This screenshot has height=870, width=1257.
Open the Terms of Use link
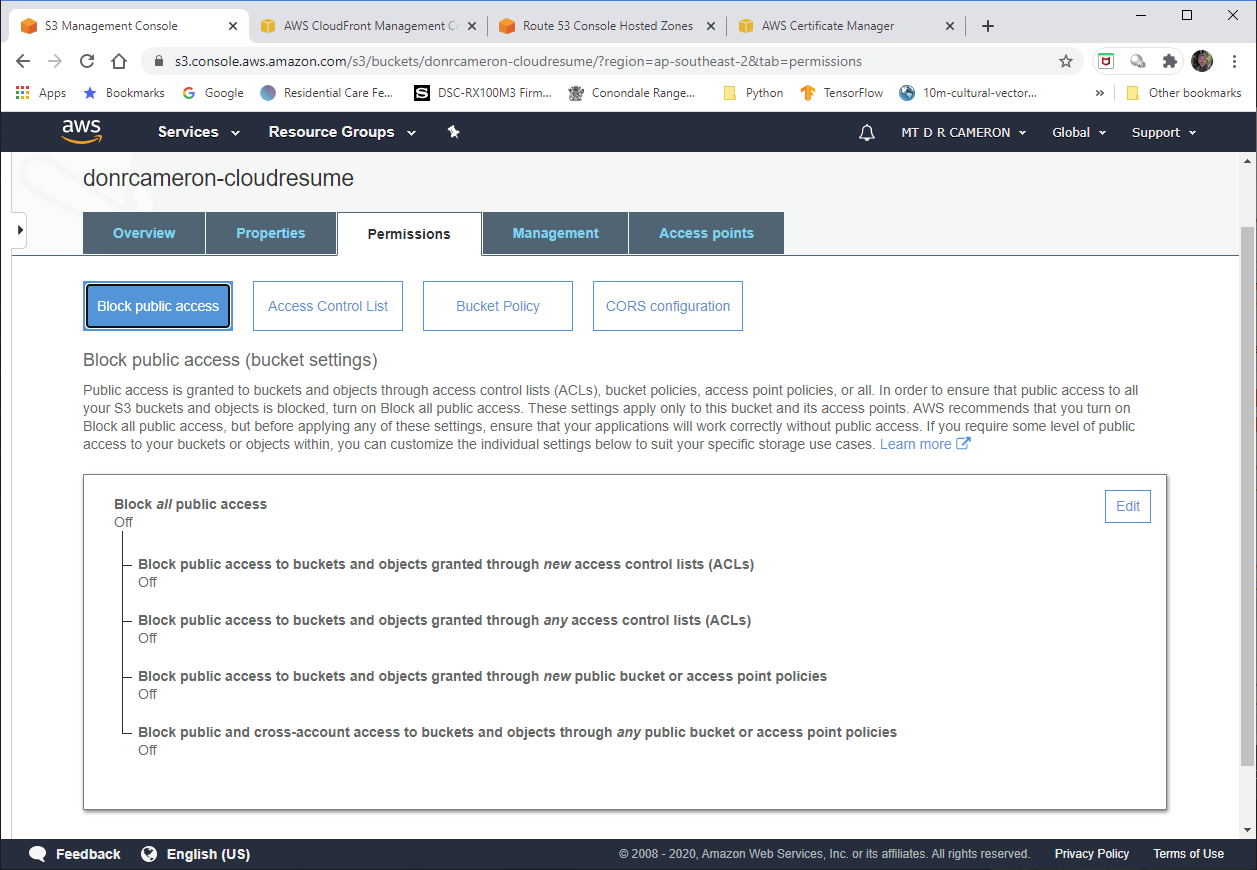coord(1188,854)
